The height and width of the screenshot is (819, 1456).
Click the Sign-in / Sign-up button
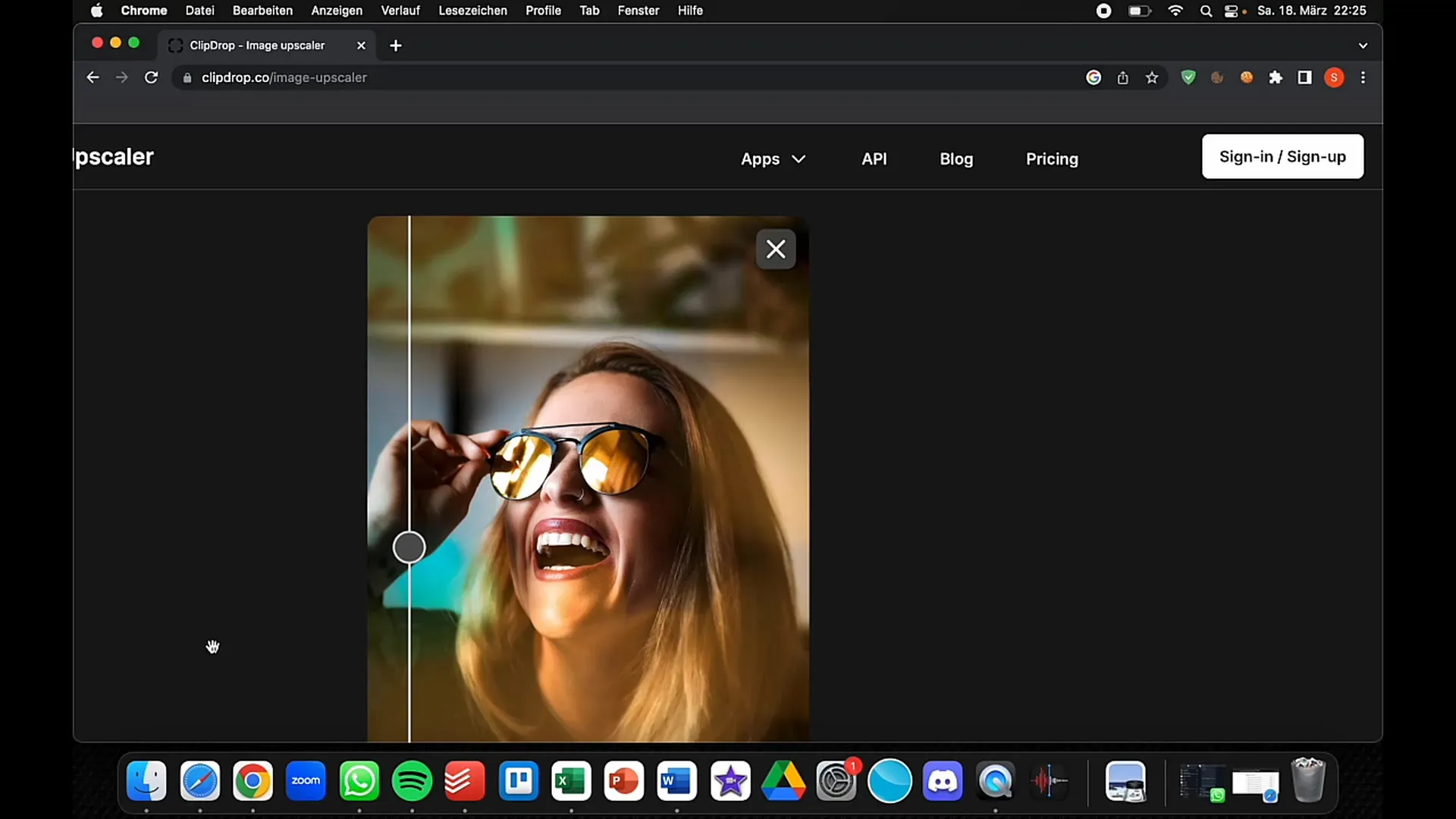pyautogui.click(x=1282, y=156)
